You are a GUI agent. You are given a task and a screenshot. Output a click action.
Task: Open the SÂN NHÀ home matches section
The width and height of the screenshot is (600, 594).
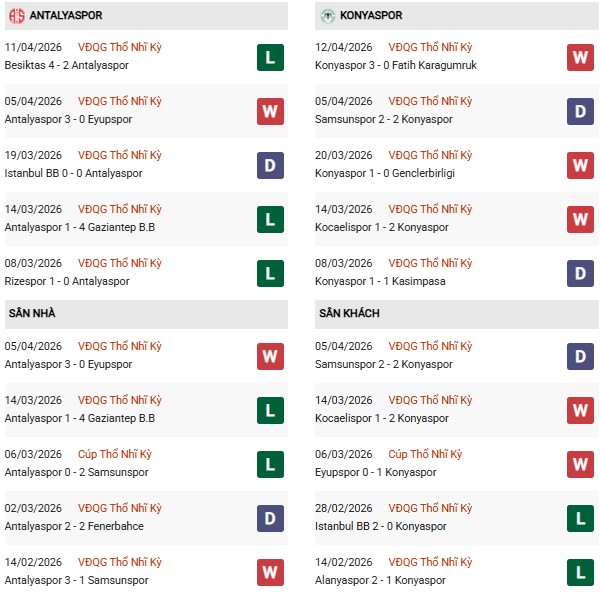coord(32,313)
